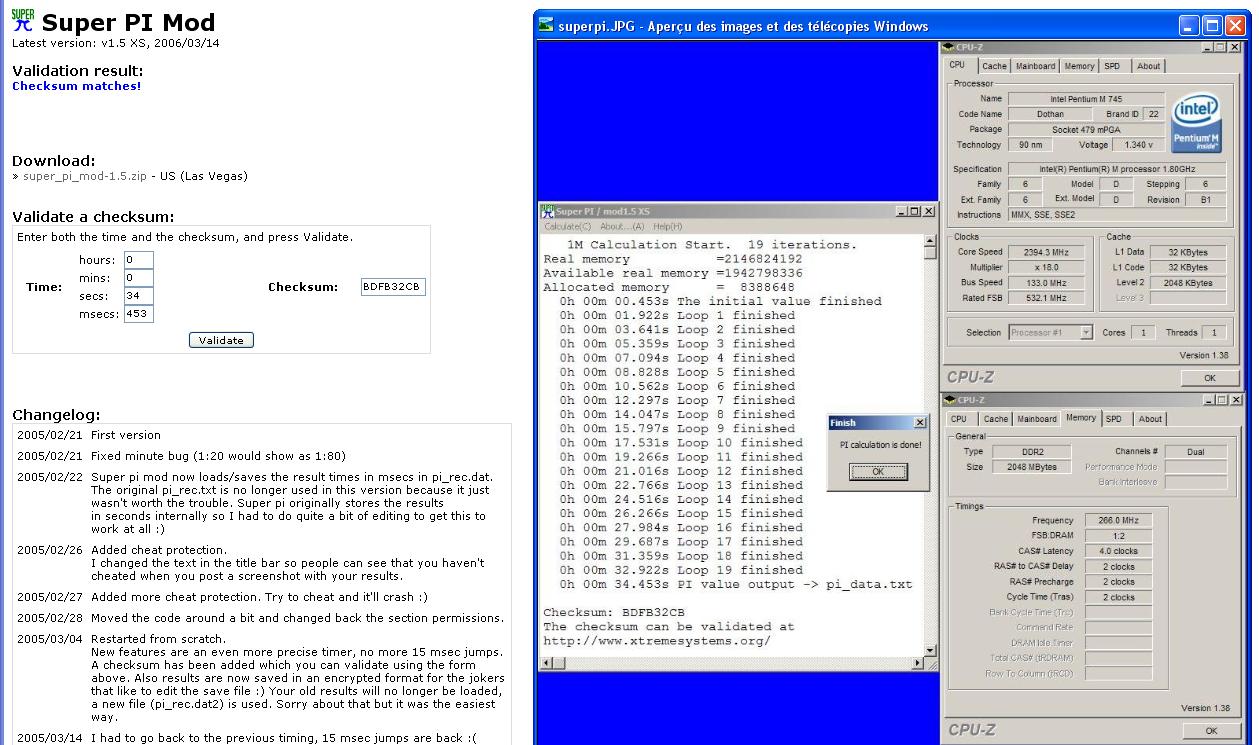Switch to Cache tab in upper CPU-Z

(x=994, y=66)
